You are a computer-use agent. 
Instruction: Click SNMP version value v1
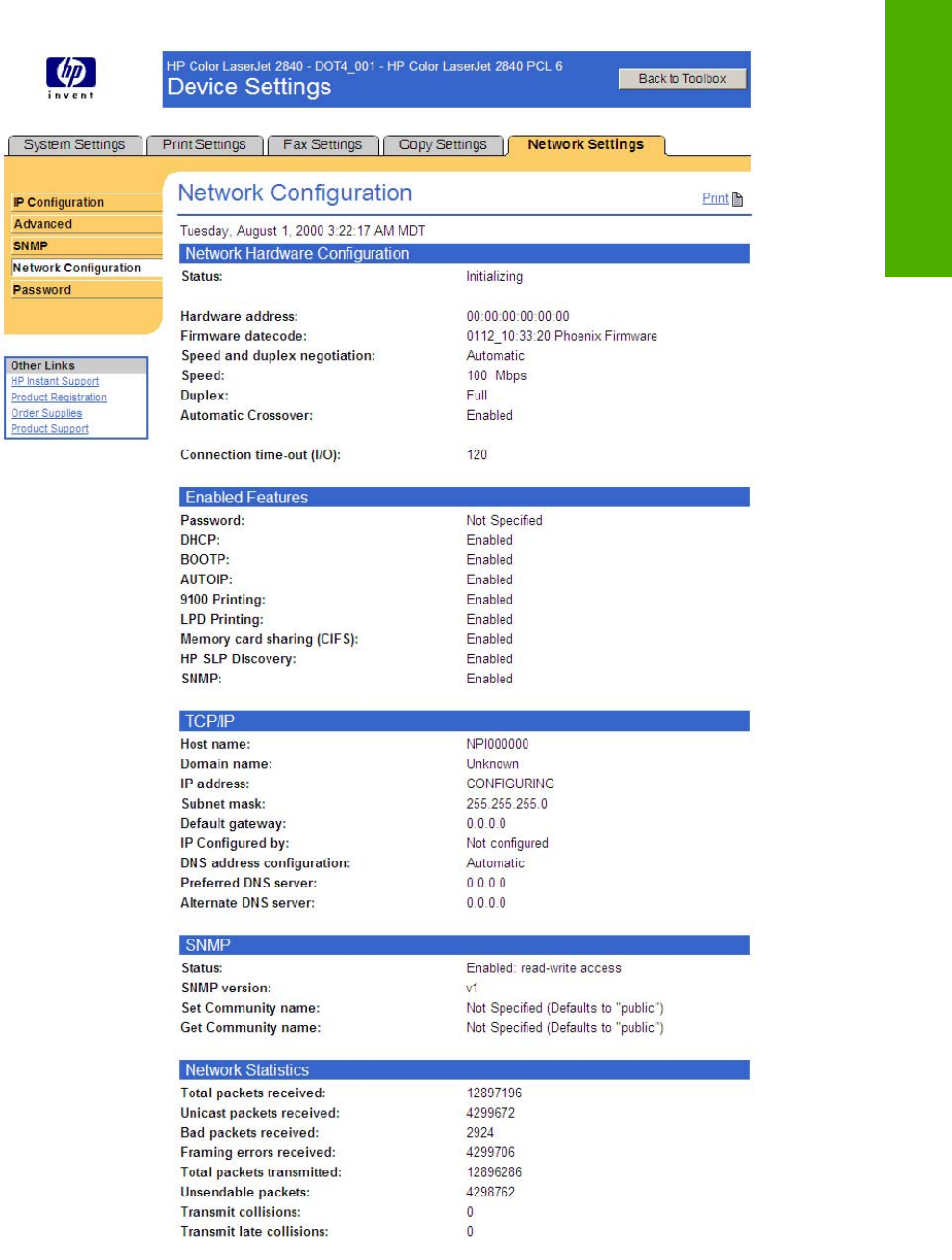[473, 989]
